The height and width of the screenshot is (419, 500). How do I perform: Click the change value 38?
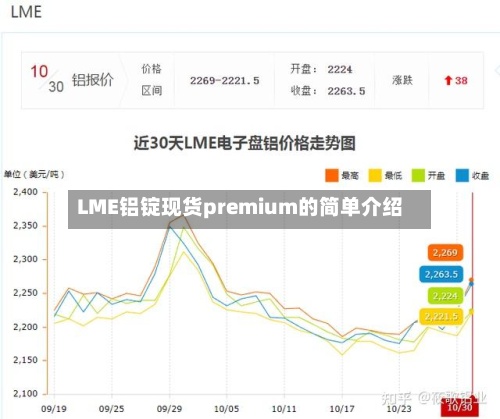(x=461, y=80)
